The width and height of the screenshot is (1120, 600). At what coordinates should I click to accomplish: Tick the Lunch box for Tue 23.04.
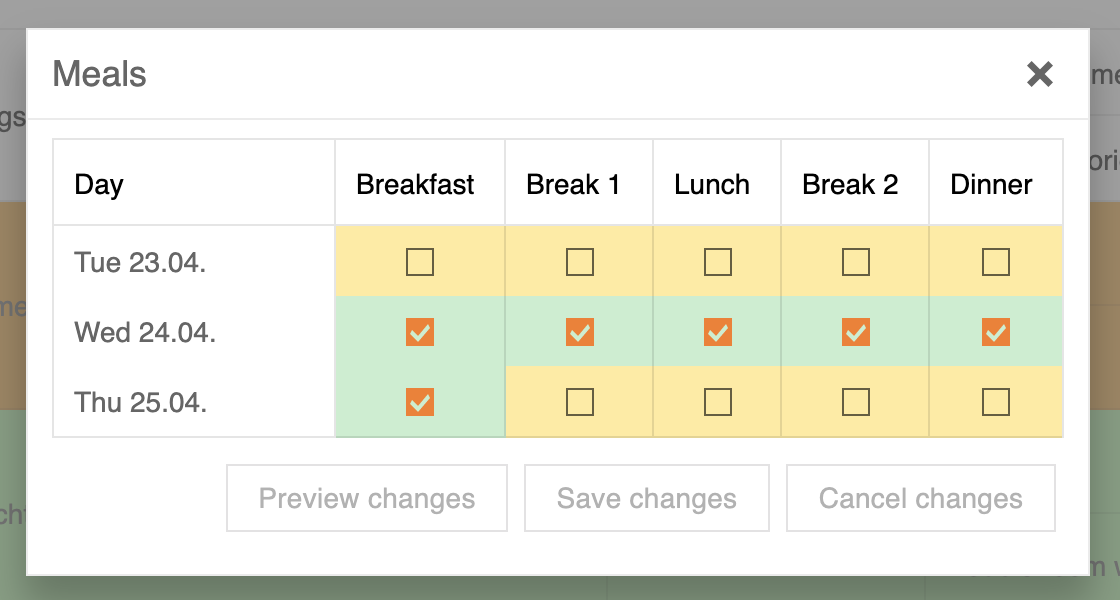tap(718, 262)
